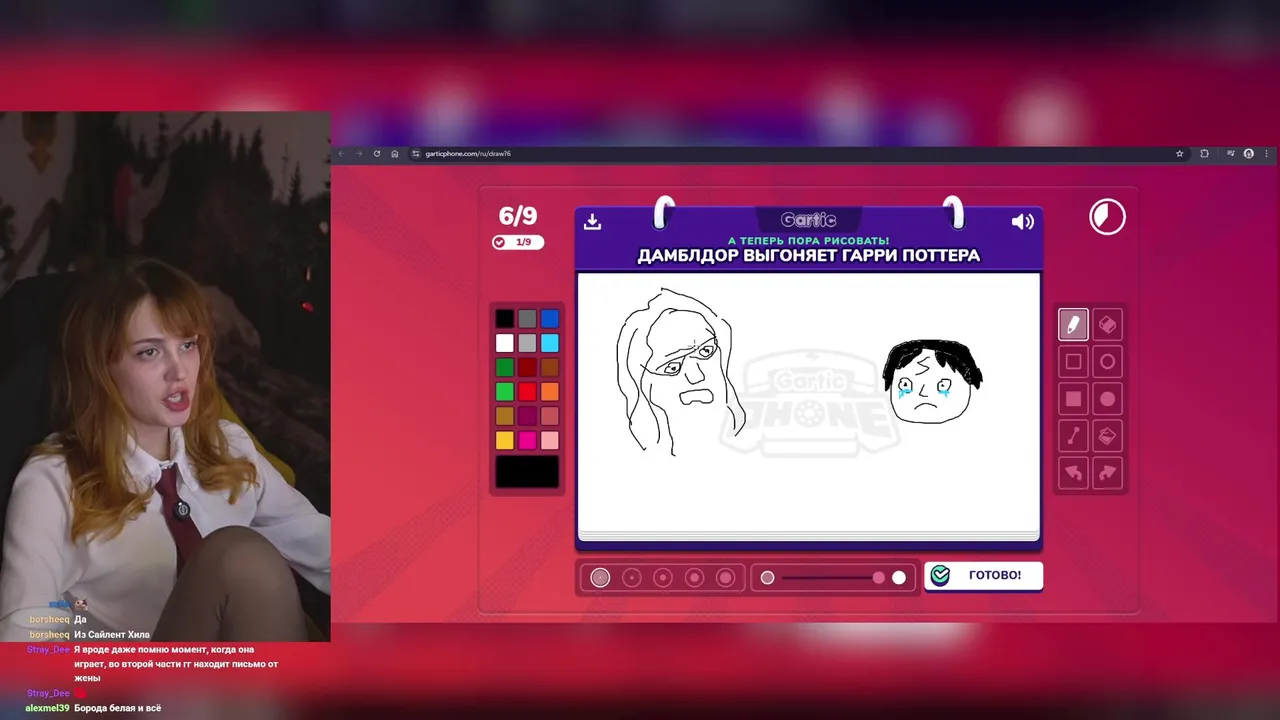Click the round timer icon
The width and height of the screenshot is (1280, 720).
click(x=1107, y=217)
